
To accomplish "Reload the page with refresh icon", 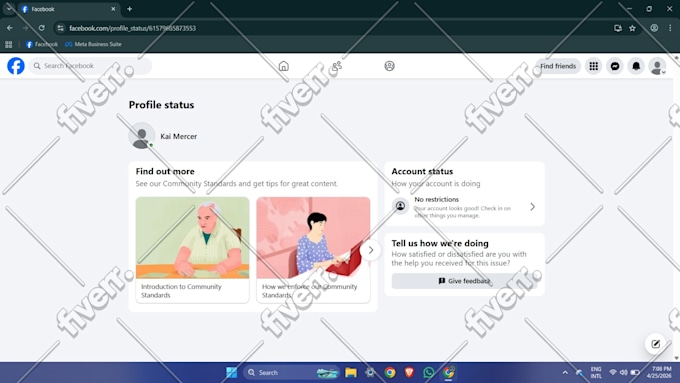I will click(x=41, y=28).
